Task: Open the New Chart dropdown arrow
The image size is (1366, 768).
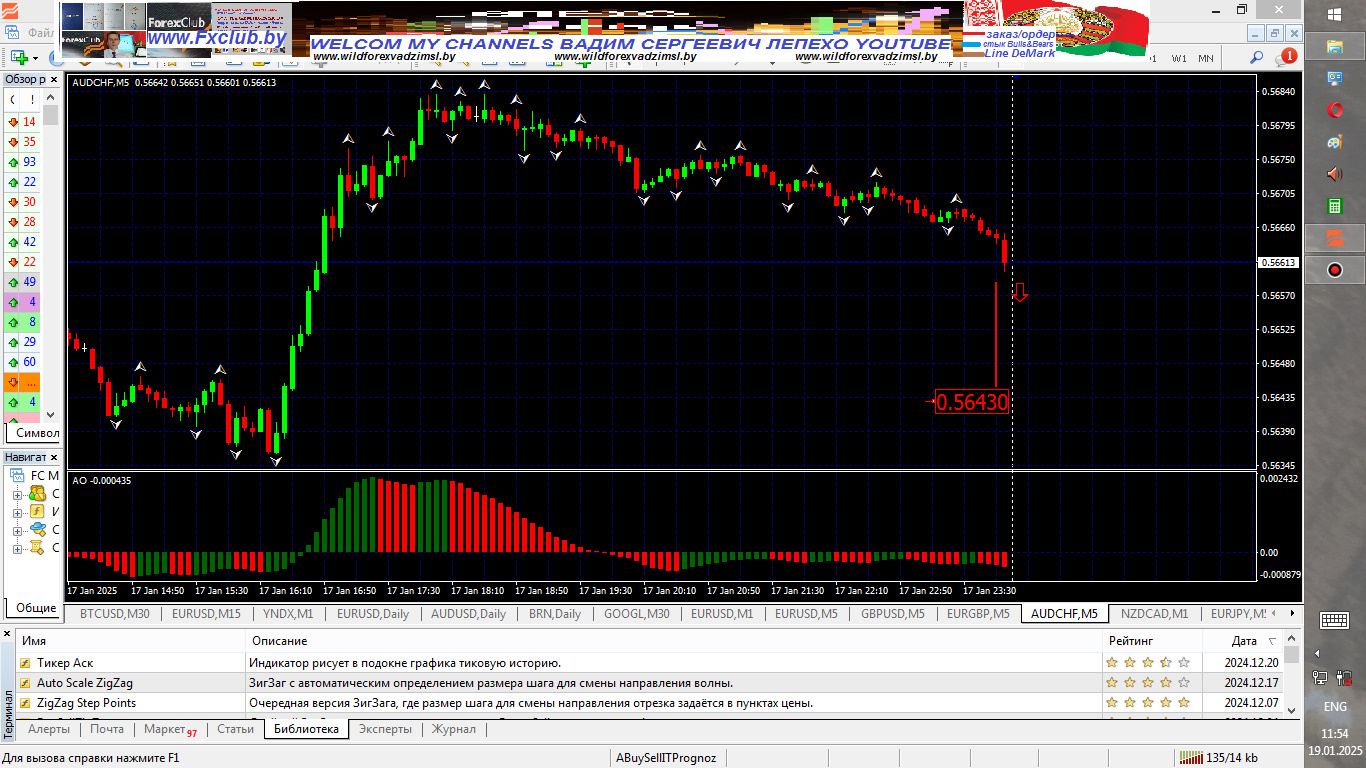Action: tap(35, 58)
